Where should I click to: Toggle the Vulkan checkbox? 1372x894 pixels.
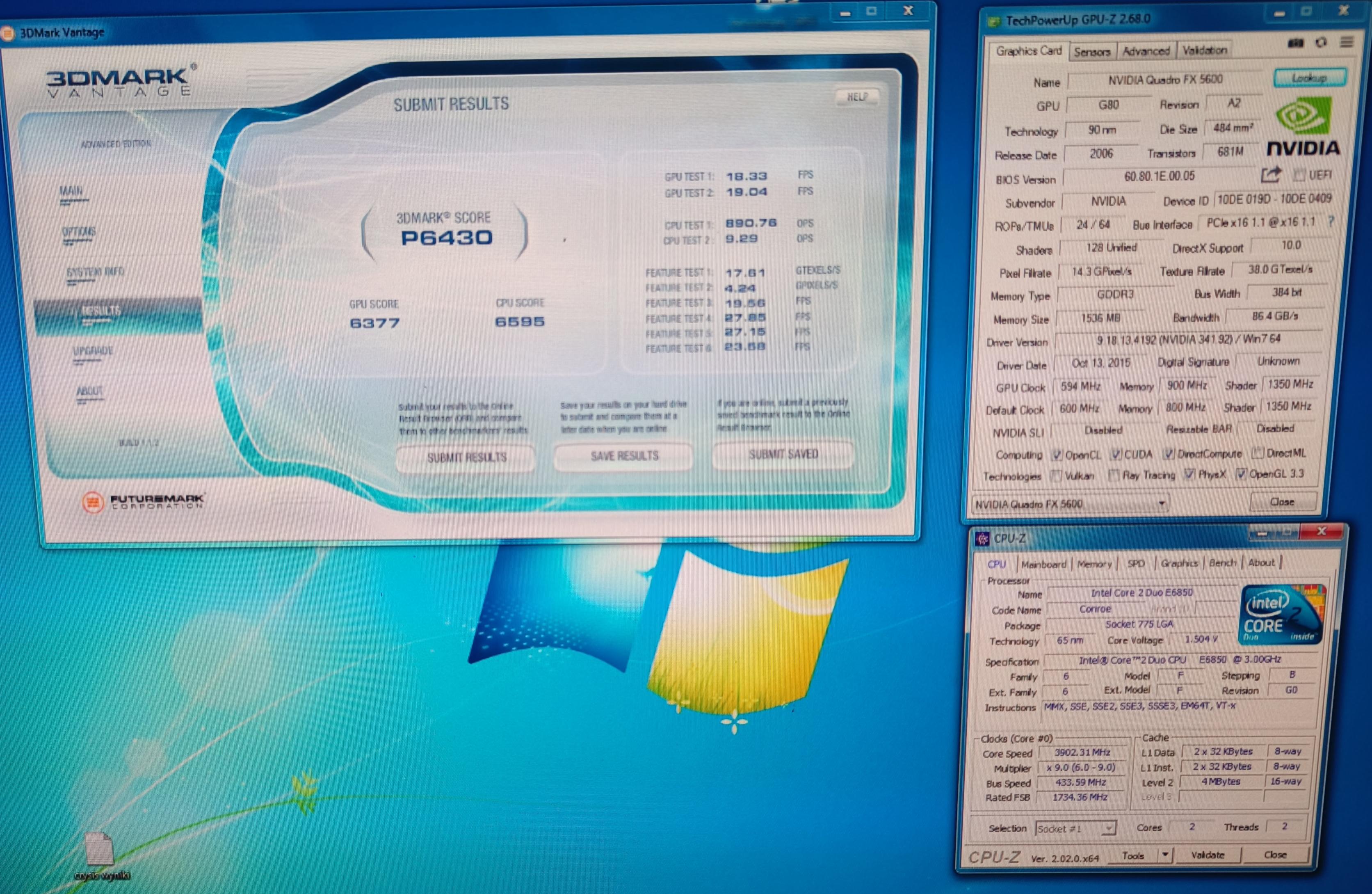coord(1056,476)
